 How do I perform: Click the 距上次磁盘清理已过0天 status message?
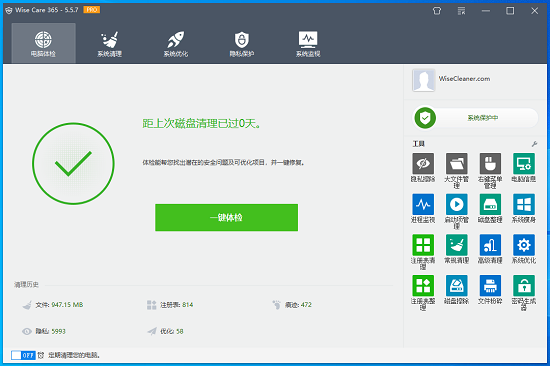click(201, 124)
